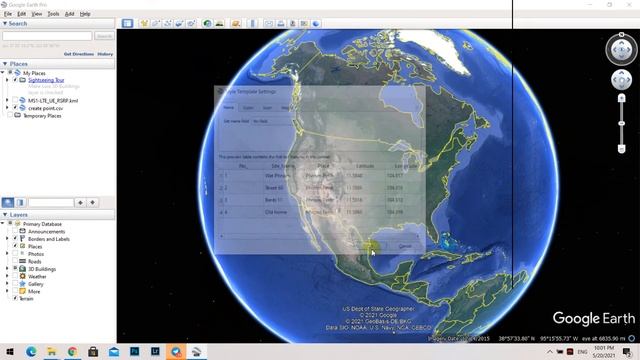Click the Search button
Viewport: 640px width, 360px height.
click(104, 36)
